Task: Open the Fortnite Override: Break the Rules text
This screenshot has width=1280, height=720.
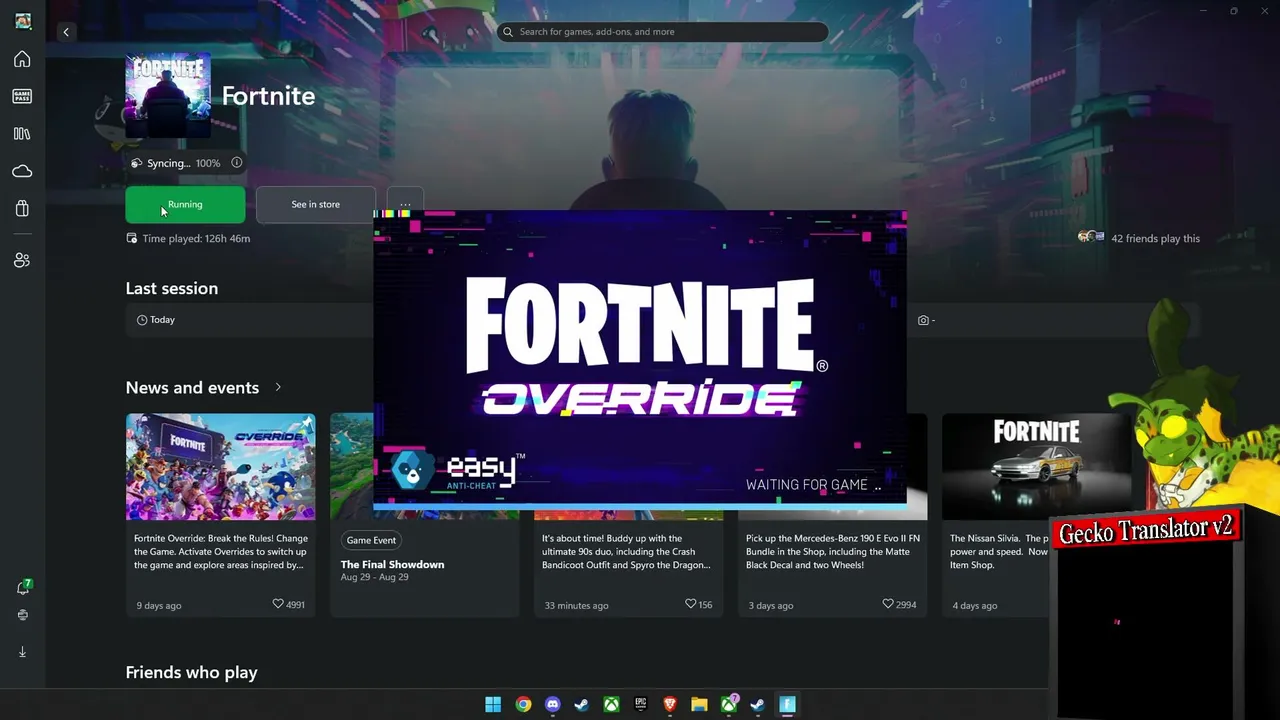Action: (221, 551)
